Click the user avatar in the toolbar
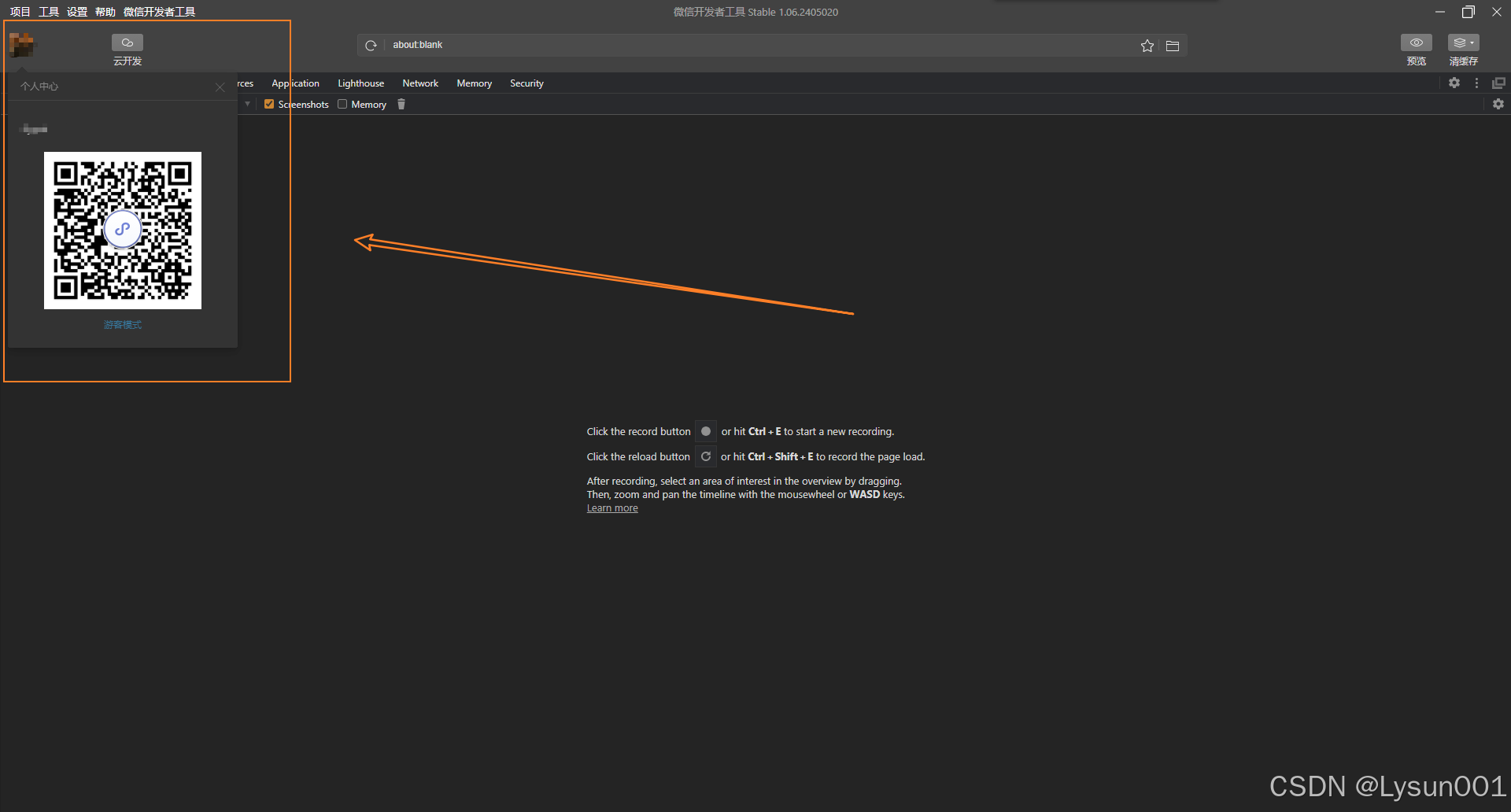This screenshot has height=812, width=1511. 22,45
